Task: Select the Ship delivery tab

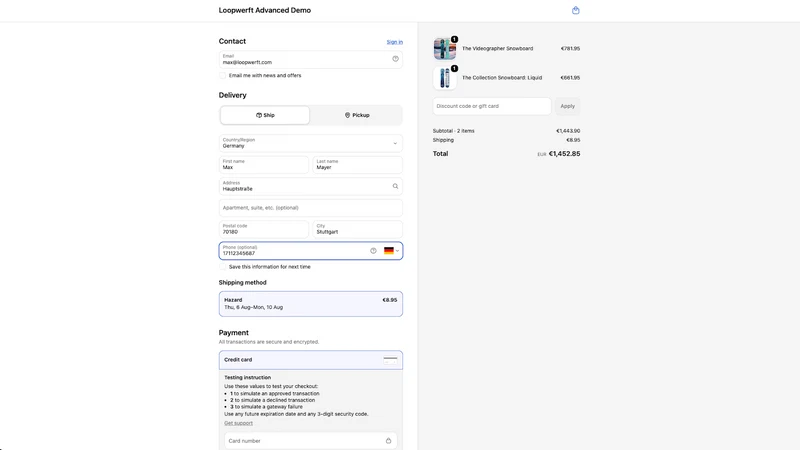Action: click(x=265, y=115)
